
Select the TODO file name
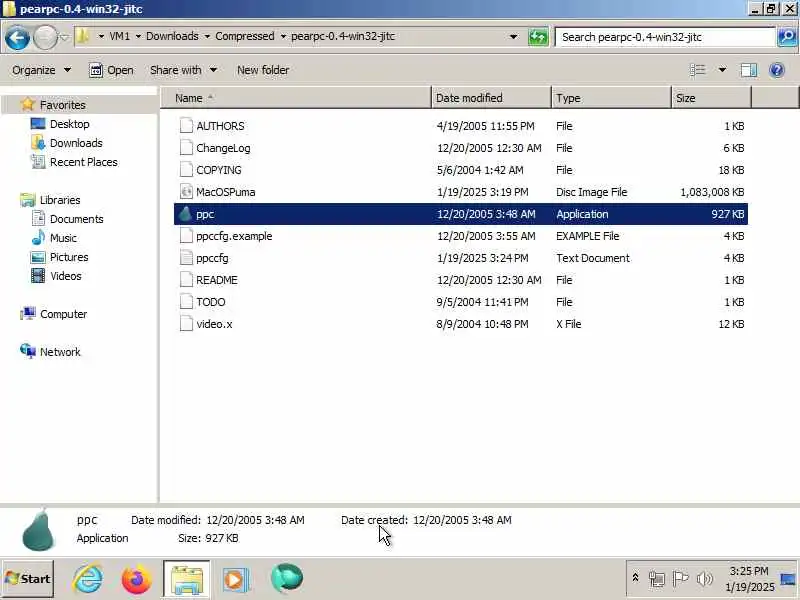pos(211,302)
